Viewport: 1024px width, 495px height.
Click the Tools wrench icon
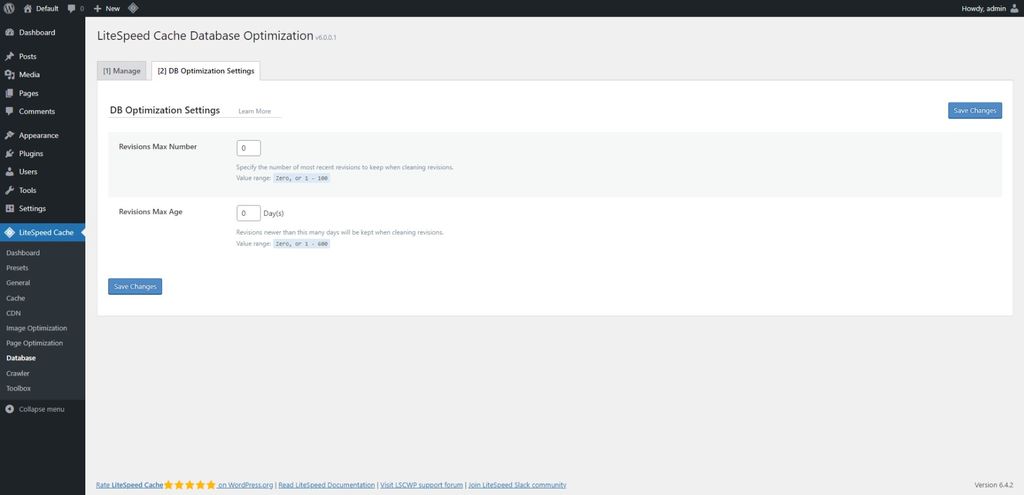(9, 190)
